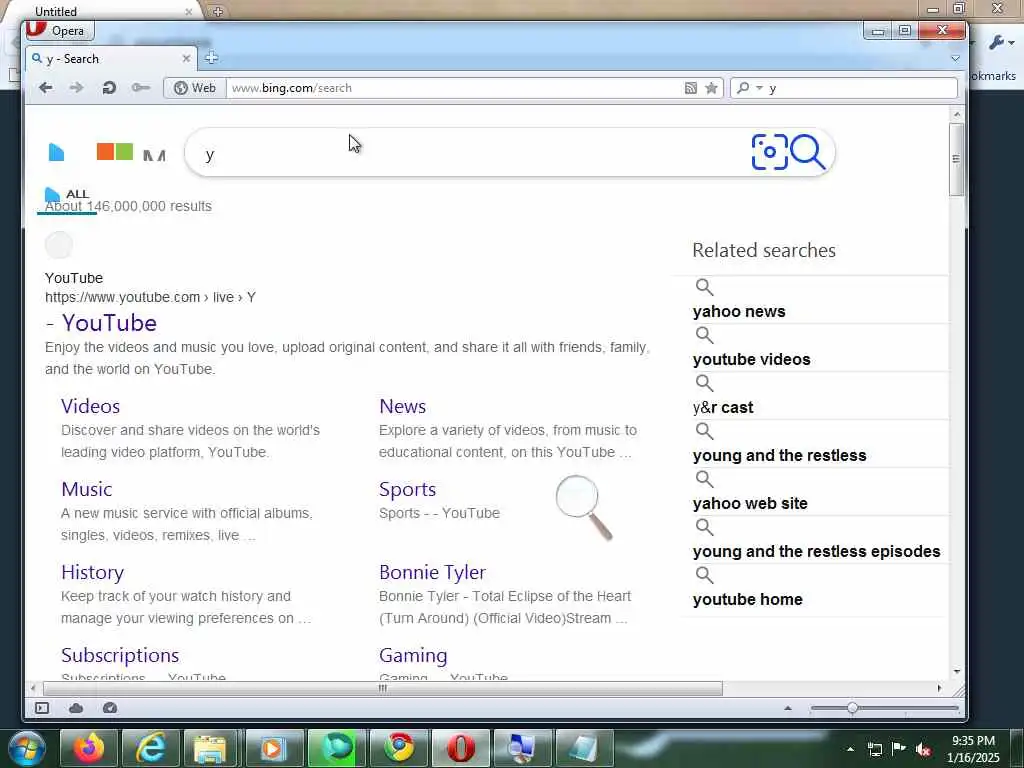Click the Web globe badge in address bar
The image size is (1024, 768).
pos(195,88)
